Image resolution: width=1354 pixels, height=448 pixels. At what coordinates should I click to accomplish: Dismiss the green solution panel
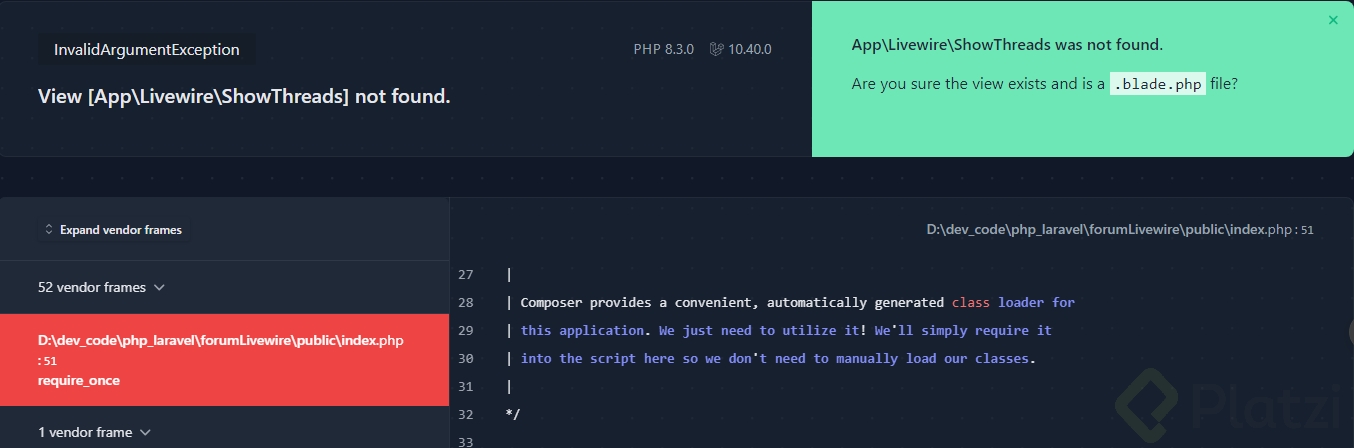point(1332,20)
